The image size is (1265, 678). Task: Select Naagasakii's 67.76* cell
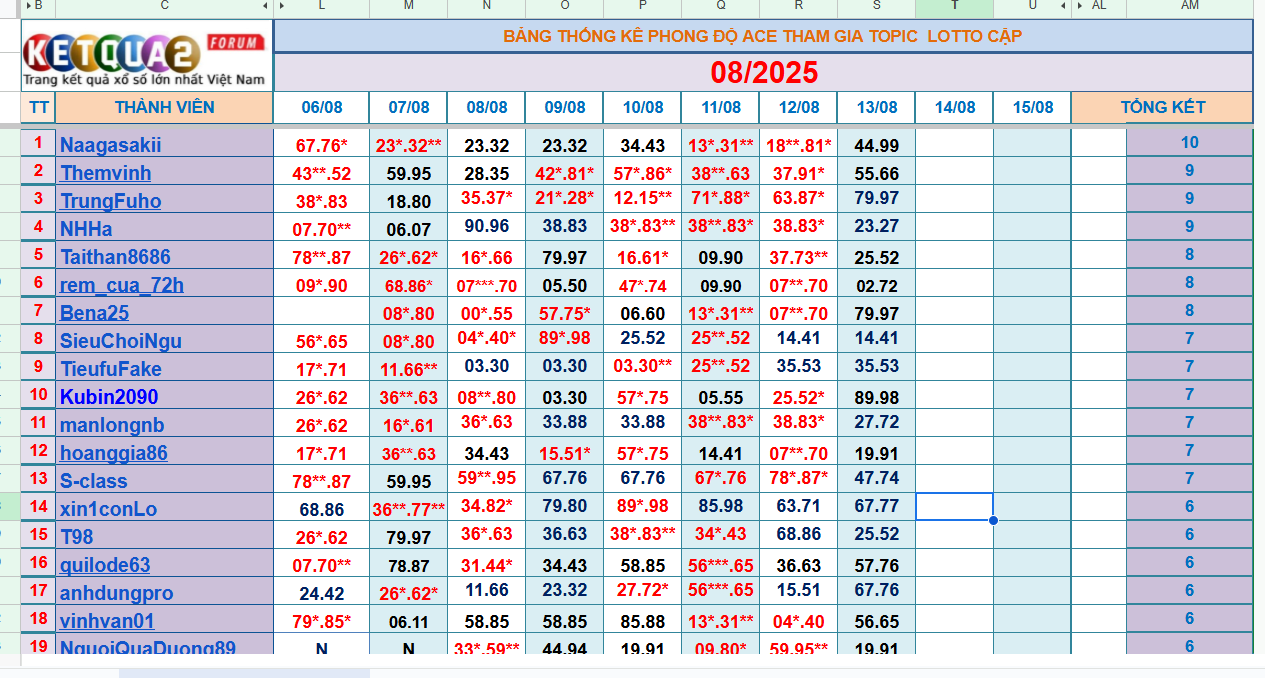tap(321, 144)
